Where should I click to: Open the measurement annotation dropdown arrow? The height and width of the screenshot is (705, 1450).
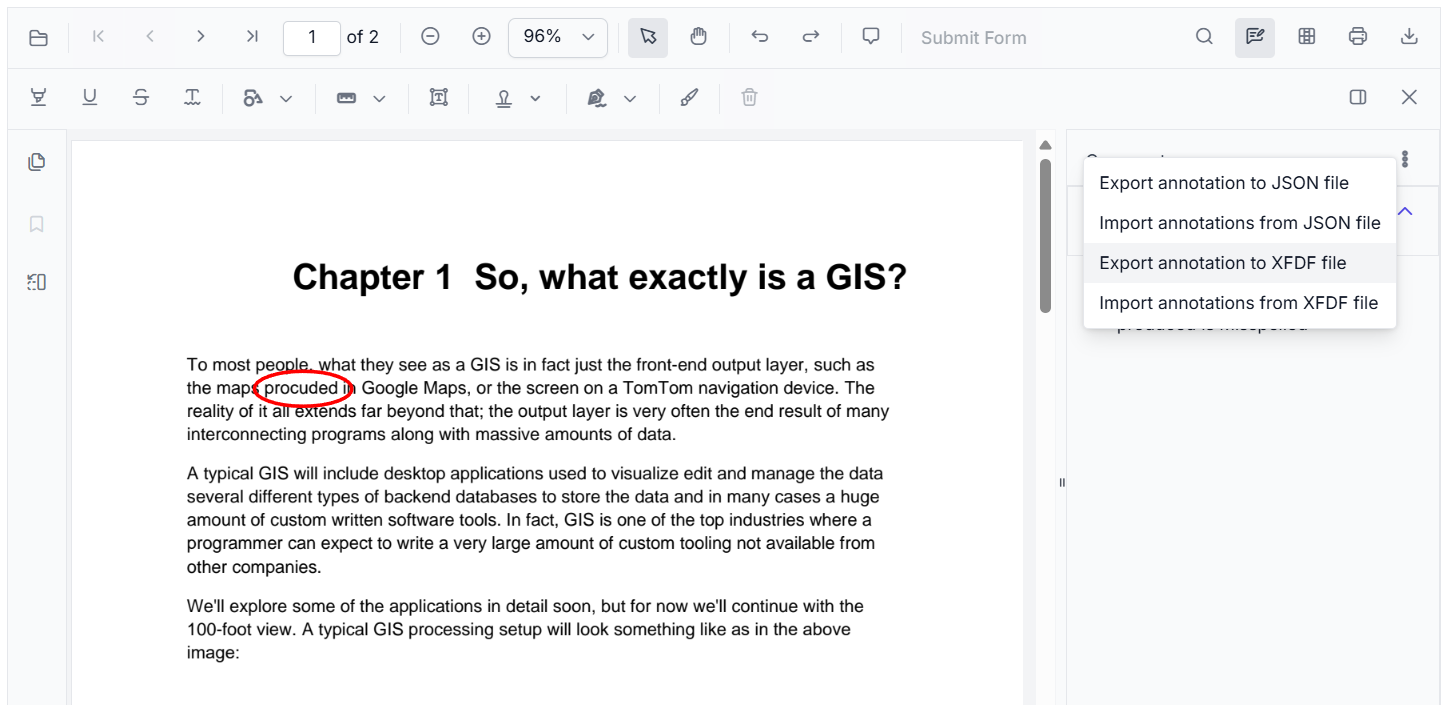coord(379,98)
